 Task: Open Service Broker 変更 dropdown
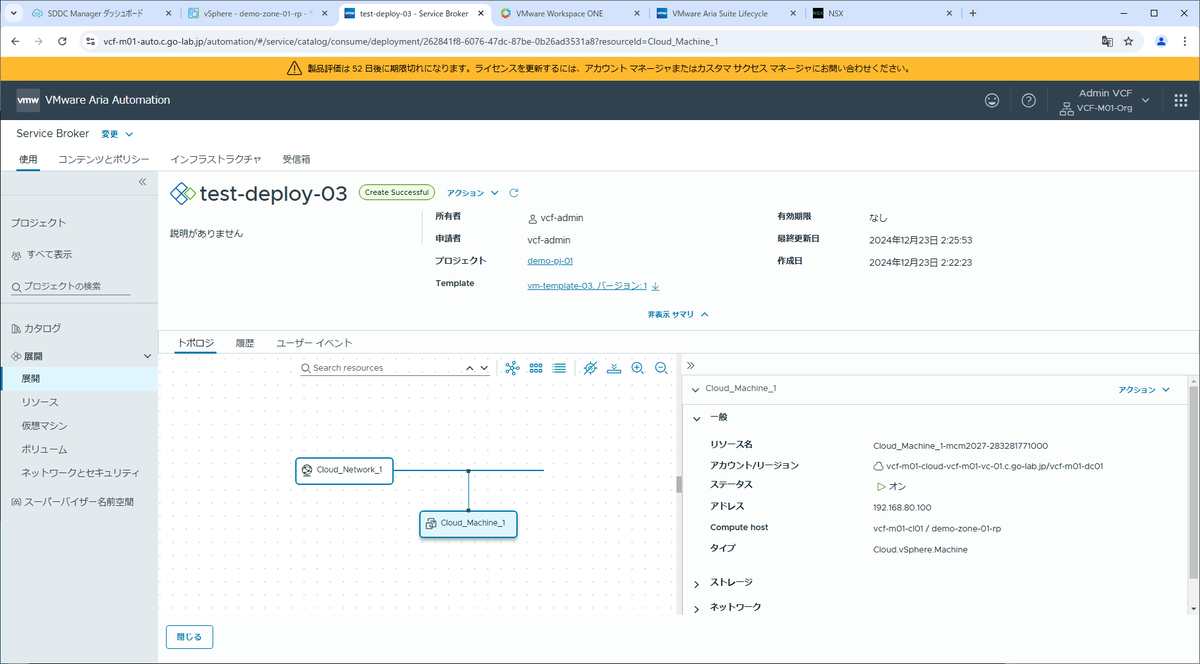(117, 134)
